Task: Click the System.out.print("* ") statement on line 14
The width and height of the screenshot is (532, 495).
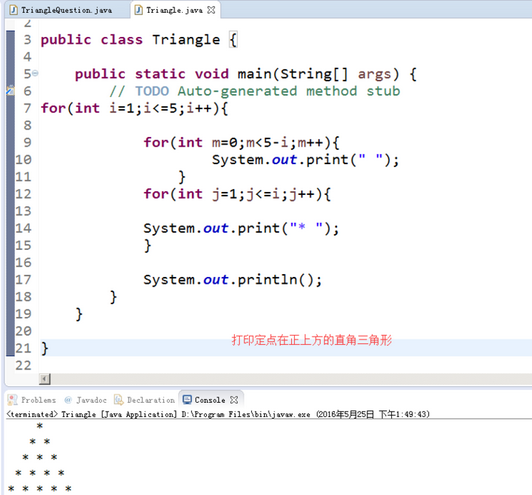Action: coord(241,228)
